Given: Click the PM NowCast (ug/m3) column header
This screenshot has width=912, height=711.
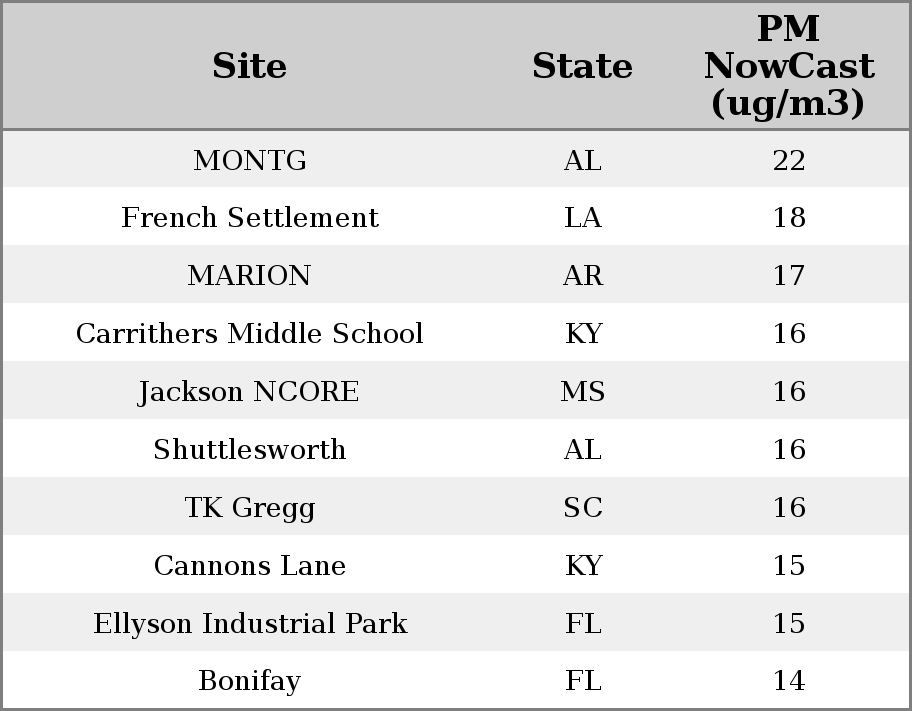Looking at the screenshot, I should point(789,66).
